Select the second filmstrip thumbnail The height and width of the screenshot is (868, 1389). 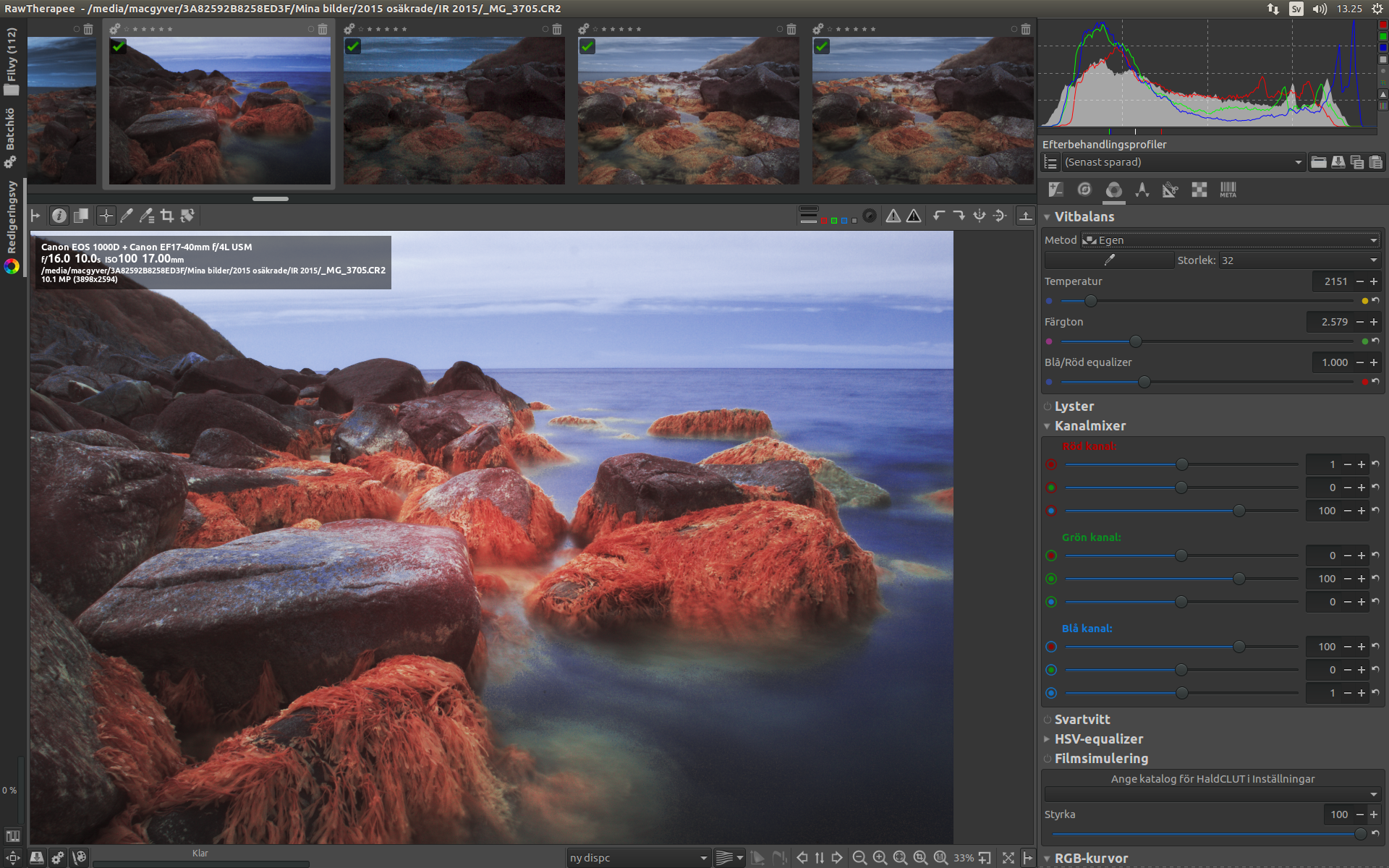[219, 111]
